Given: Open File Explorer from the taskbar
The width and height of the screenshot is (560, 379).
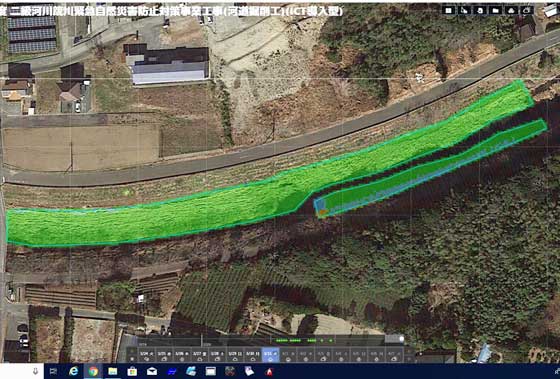Looking at the screenshot, I should (x=113, y=371).
